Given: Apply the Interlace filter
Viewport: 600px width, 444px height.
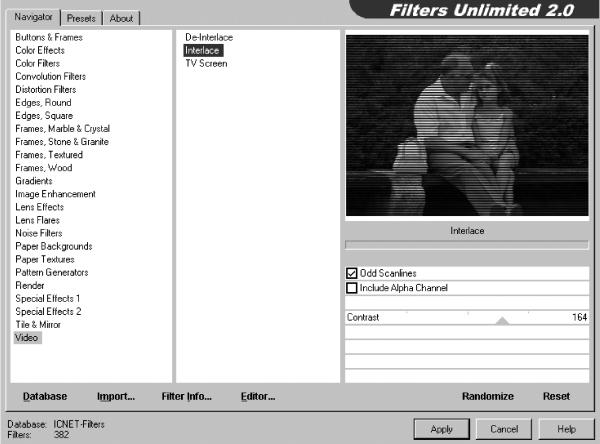Looking at the screenshot, I should tap(442, 429).
